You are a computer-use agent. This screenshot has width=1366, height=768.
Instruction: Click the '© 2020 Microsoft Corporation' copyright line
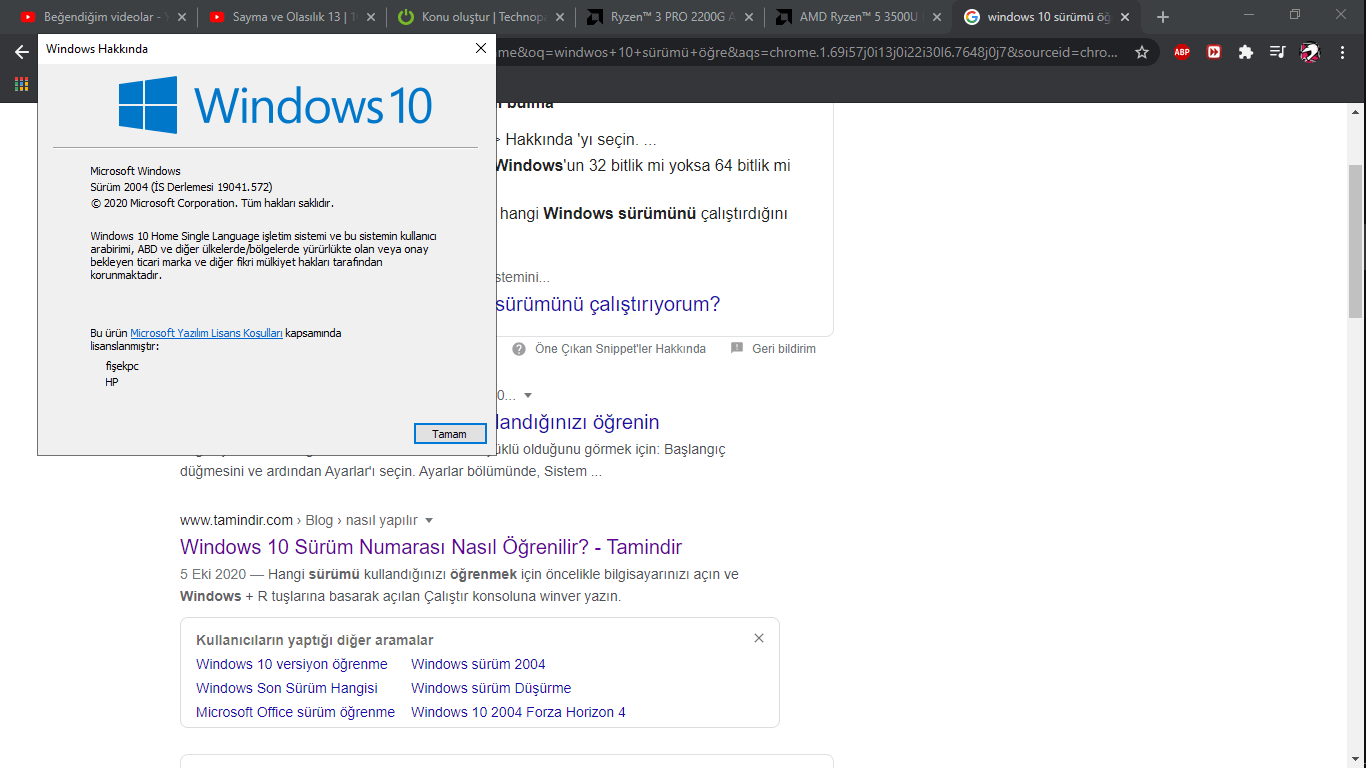pyautogui.click(x=211, y=203)
